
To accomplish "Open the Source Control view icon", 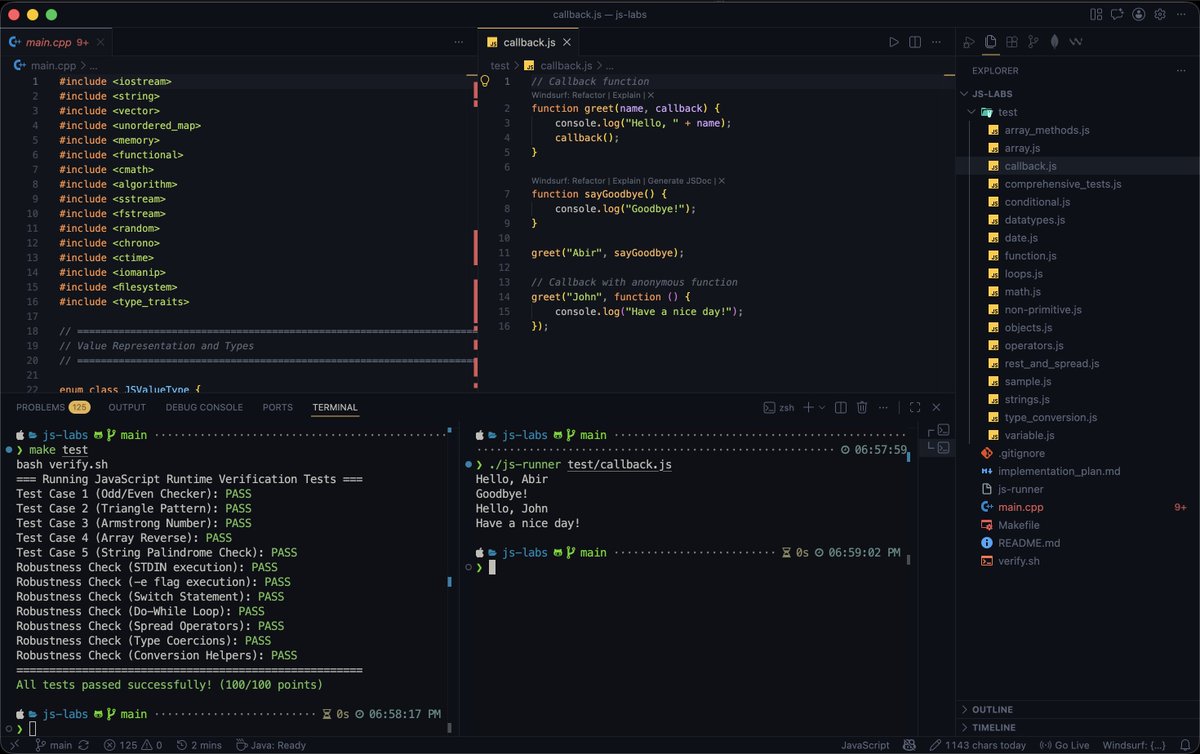I will (1033, 42).
